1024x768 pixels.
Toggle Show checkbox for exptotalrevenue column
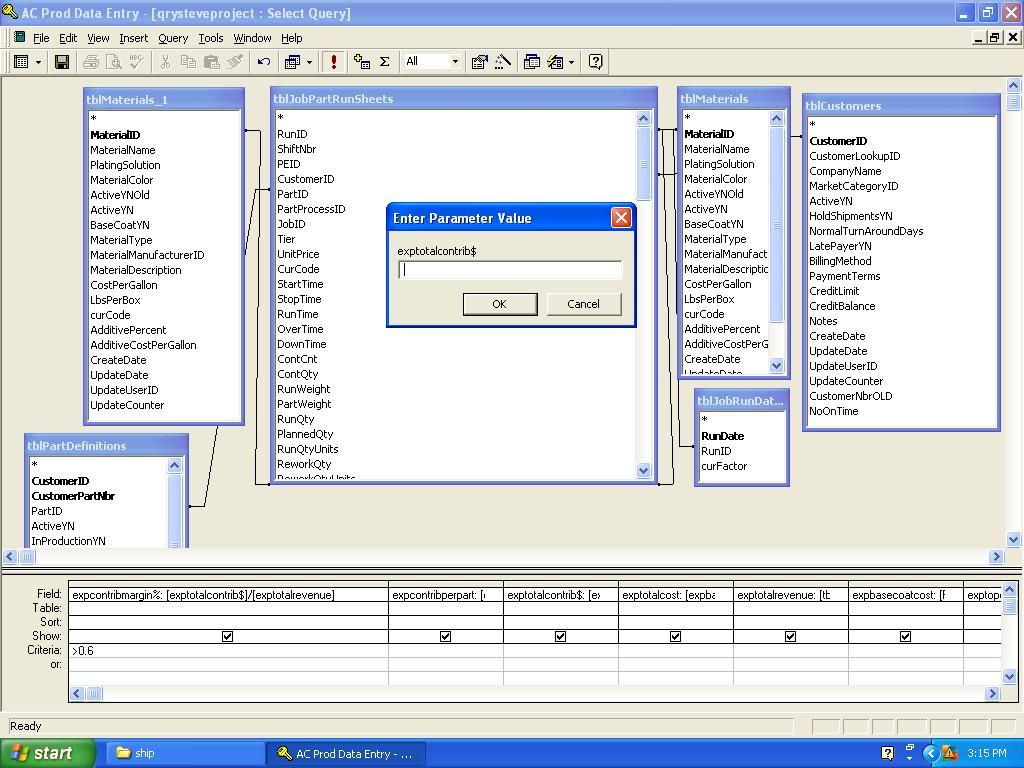(790, 636)
